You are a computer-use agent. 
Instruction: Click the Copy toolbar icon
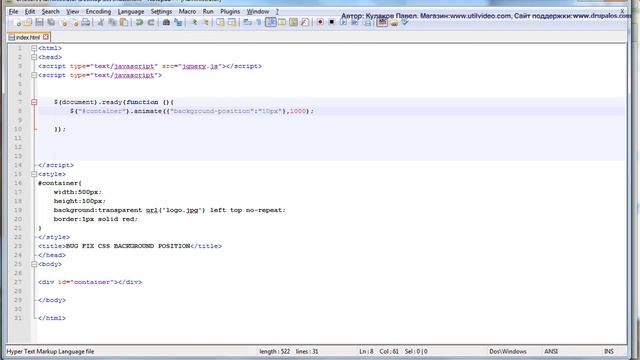coord(112,22)
